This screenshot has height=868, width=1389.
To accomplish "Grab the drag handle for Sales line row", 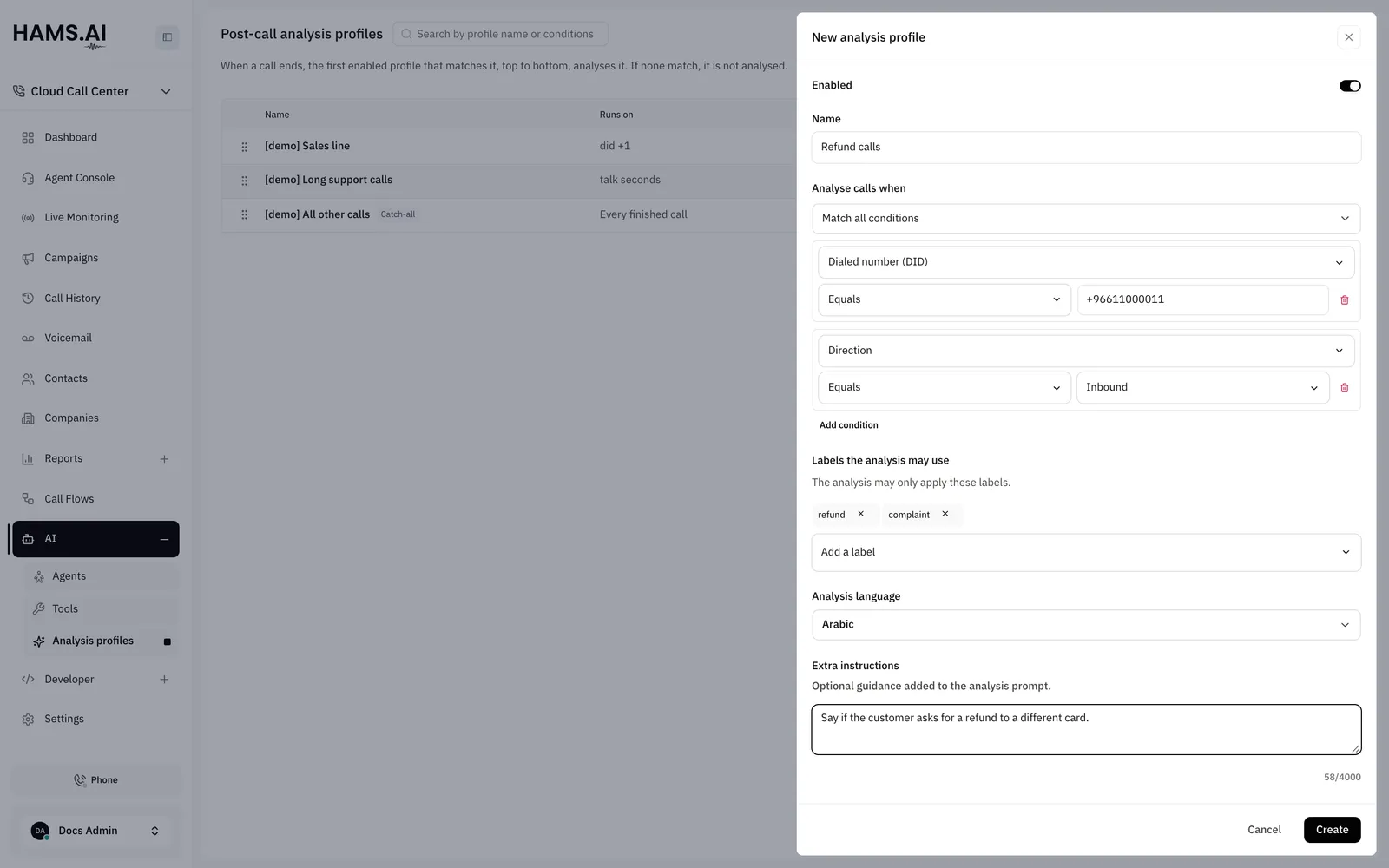I will 244,147.
